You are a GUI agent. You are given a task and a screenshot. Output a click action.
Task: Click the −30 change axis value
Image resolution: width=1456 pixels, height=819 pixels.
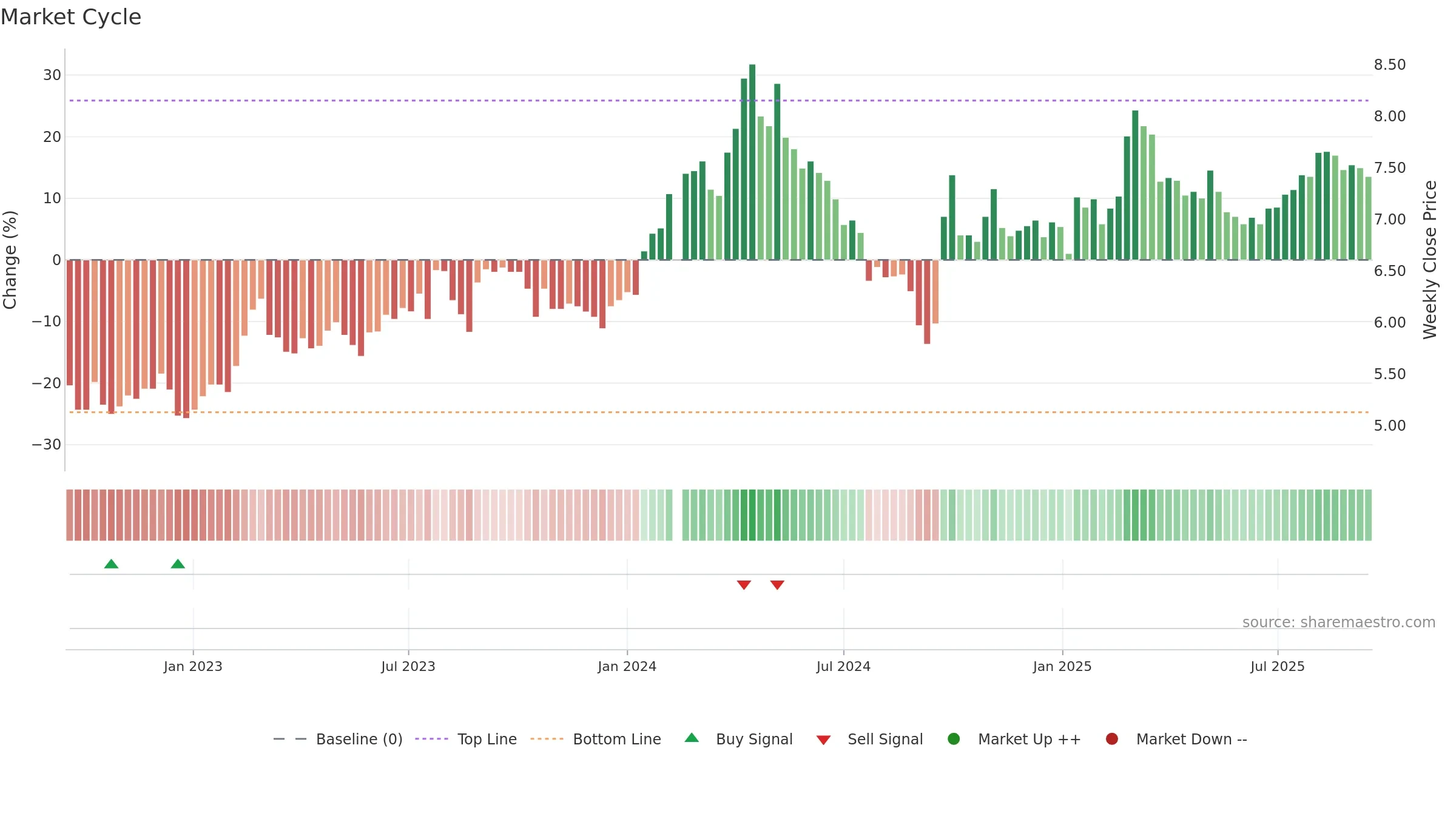point(47,444)
